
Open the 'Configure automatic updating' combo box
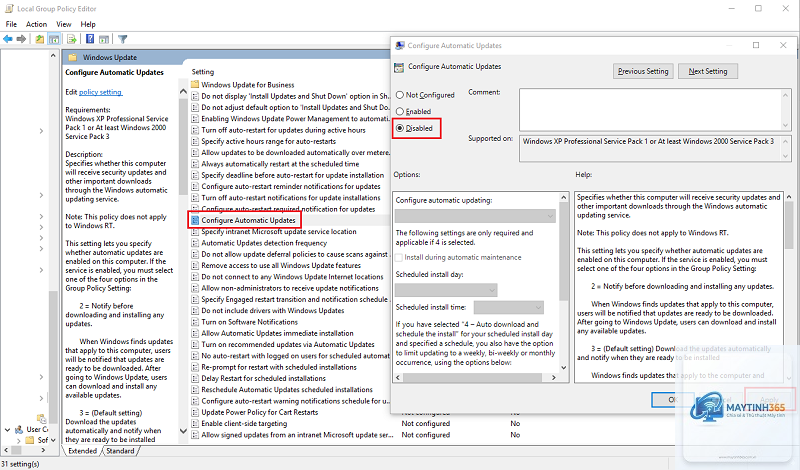tap(475, 216)
